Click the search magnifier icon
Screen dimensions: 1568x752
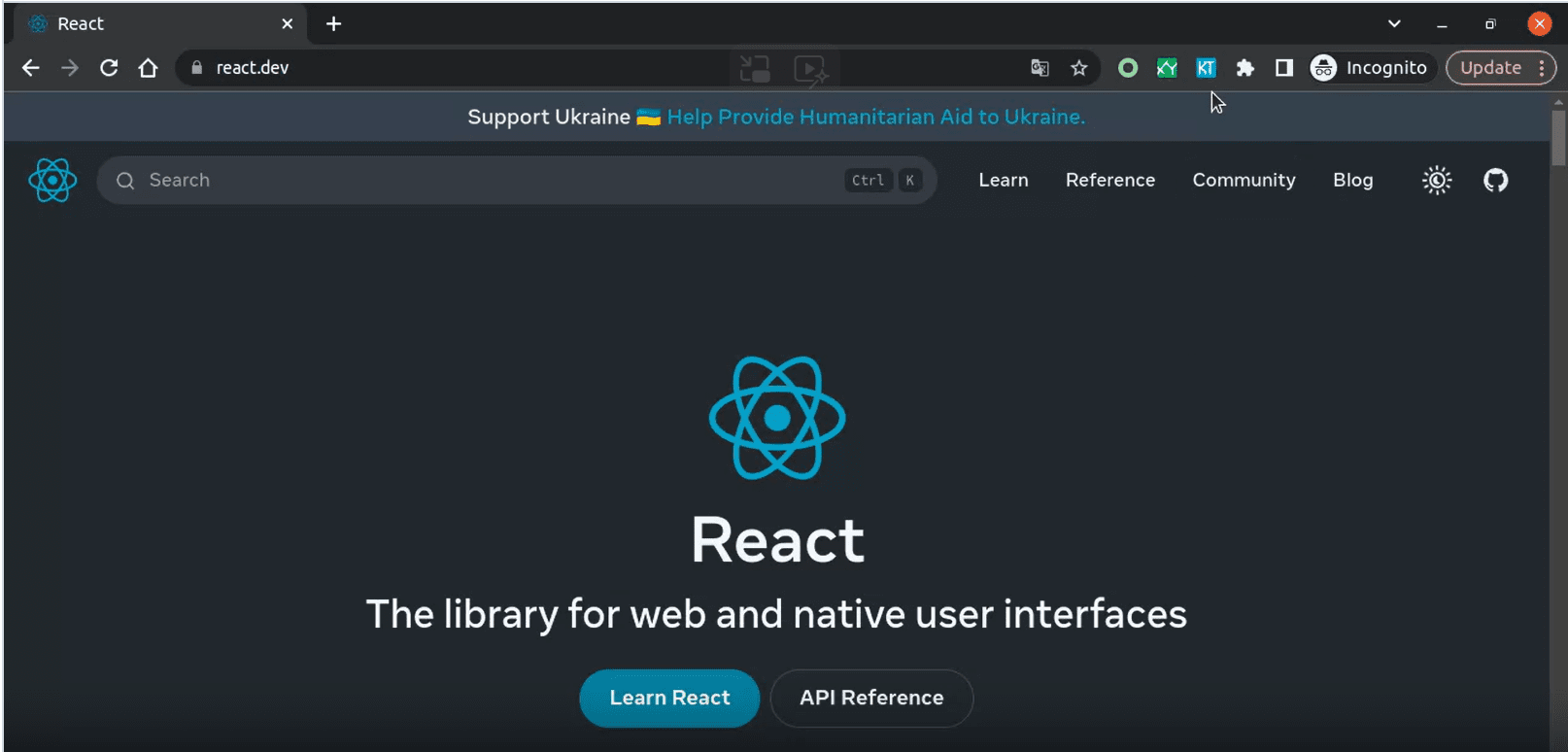[125, 181]
